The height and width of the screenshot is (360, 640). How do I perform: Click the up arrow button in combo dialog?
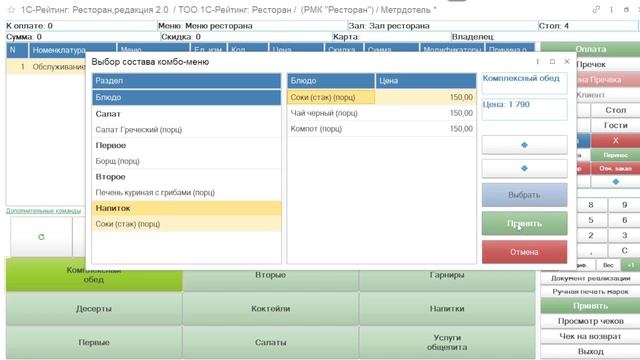point(524,145)
